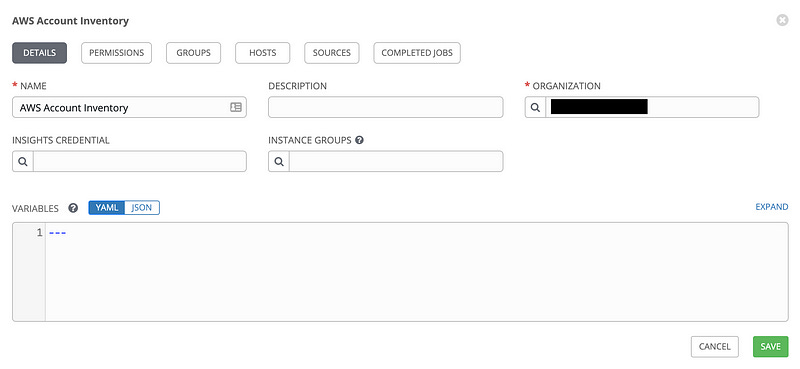Click the Variables help question icon
Viewport: 800px width, 369px height.
pos(73,208)
